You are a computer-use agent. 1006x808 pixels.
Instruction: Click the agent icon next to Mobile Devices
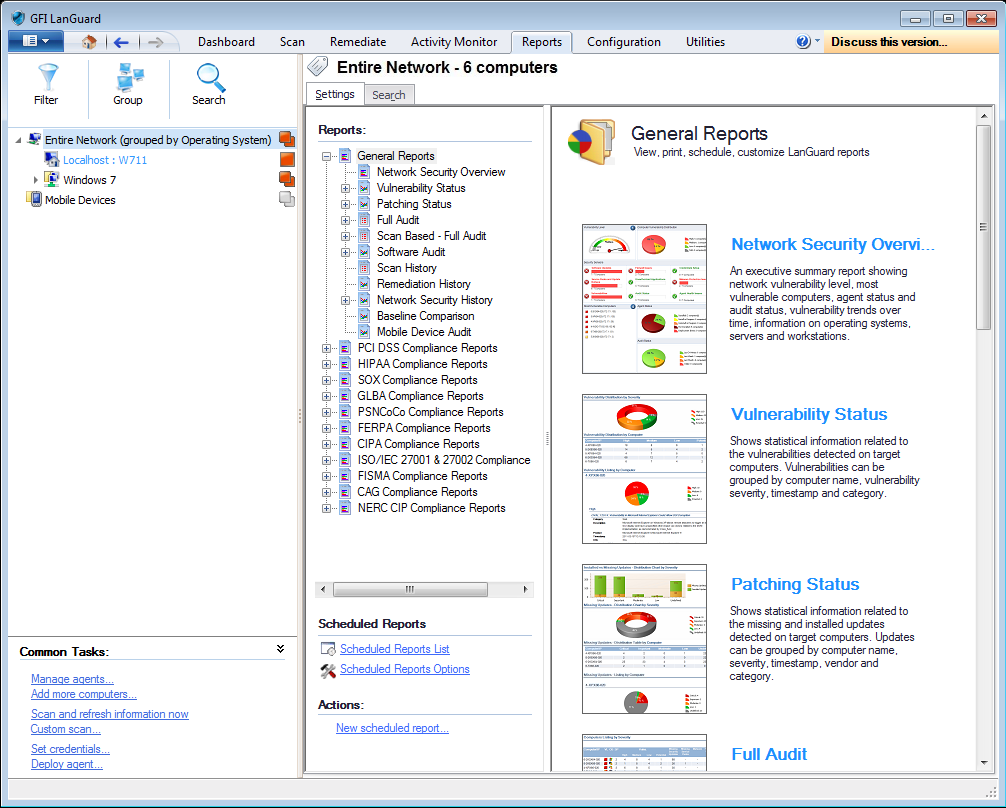pyautogui.click(x=287, y=199)
